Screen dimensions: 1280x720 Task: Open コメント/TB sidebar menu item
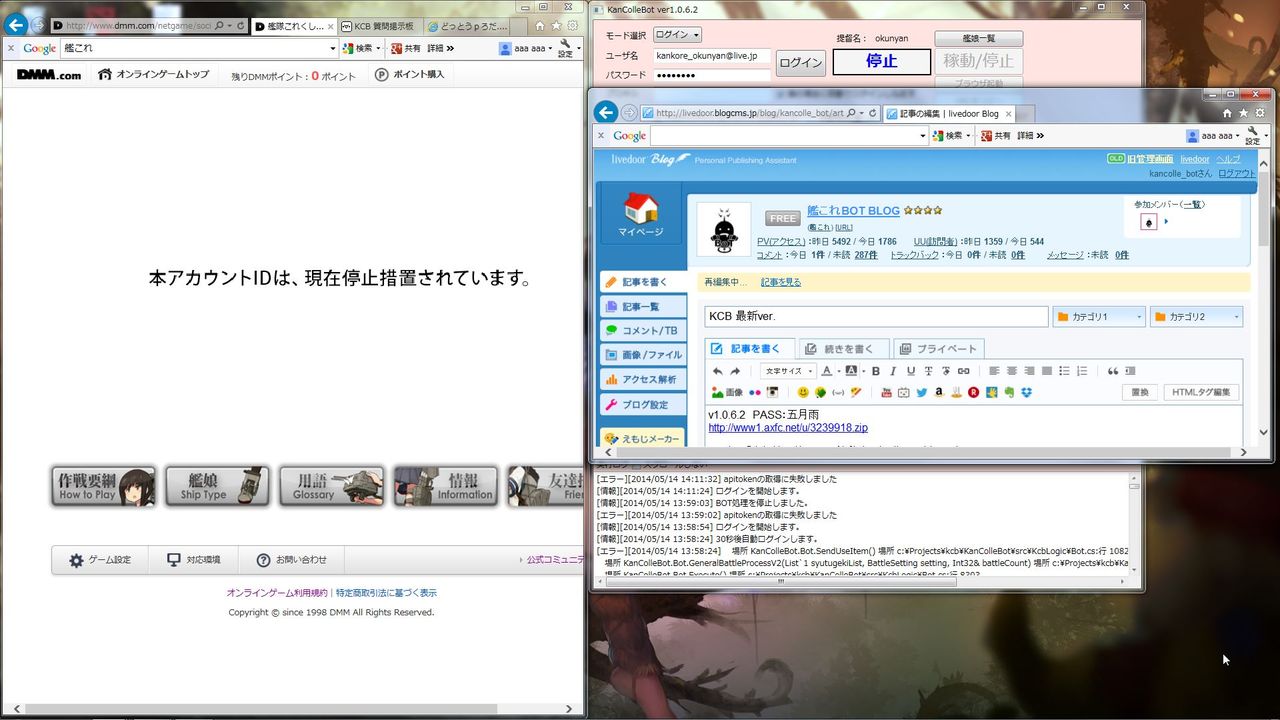644,330
